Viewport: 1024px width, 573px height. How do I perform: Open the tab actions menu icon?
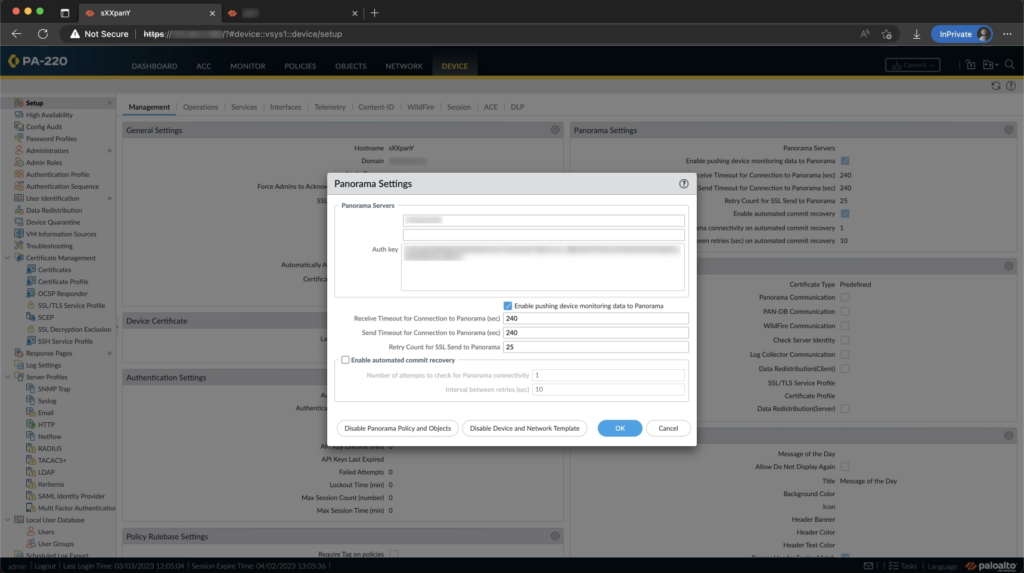pyautogui.click(x=65, y=12)
